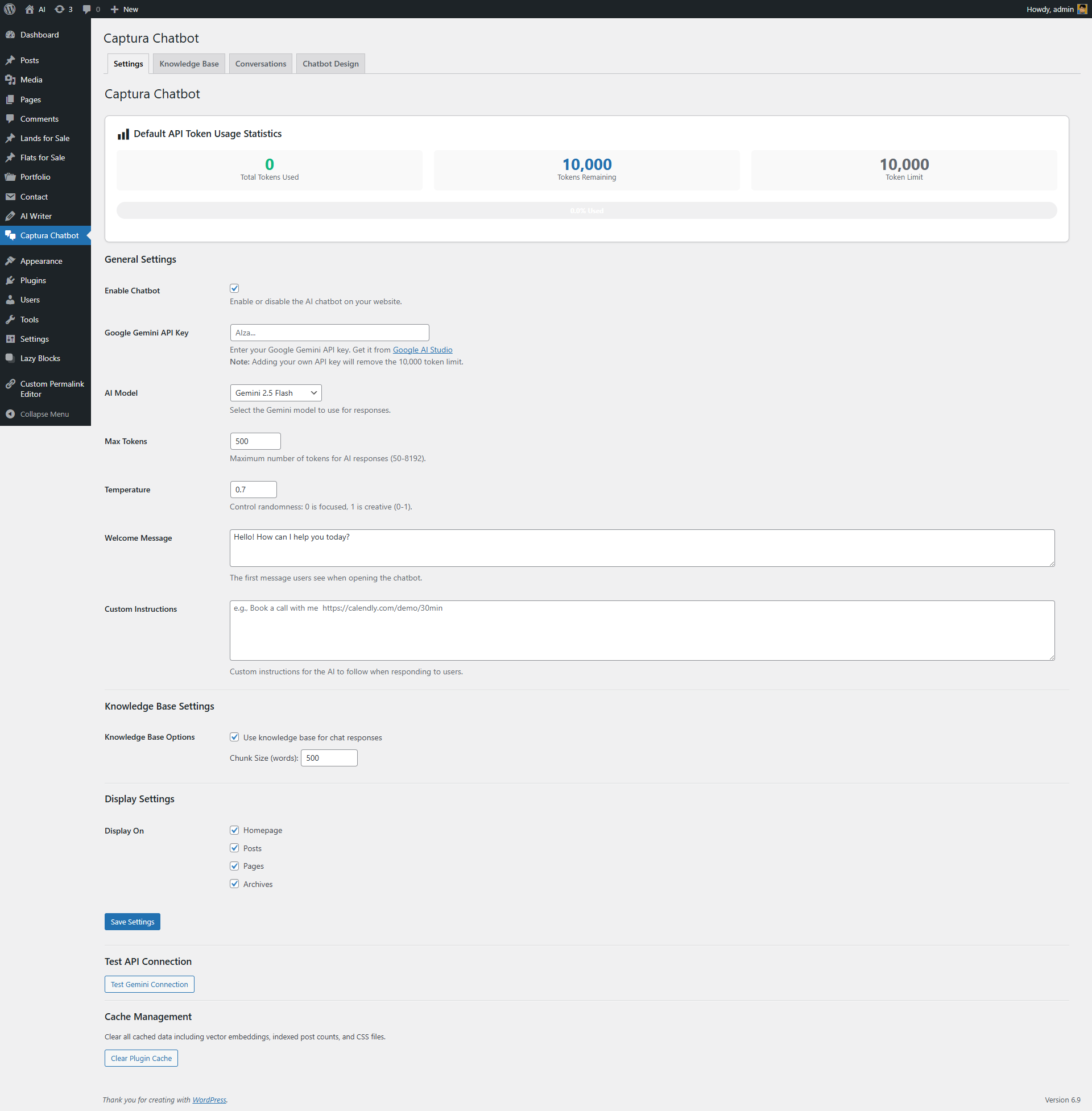This screenshot has height=1111, width=1092.
Task: Click the AI Writer sidebar icon
Action: (x=11, y=215)
